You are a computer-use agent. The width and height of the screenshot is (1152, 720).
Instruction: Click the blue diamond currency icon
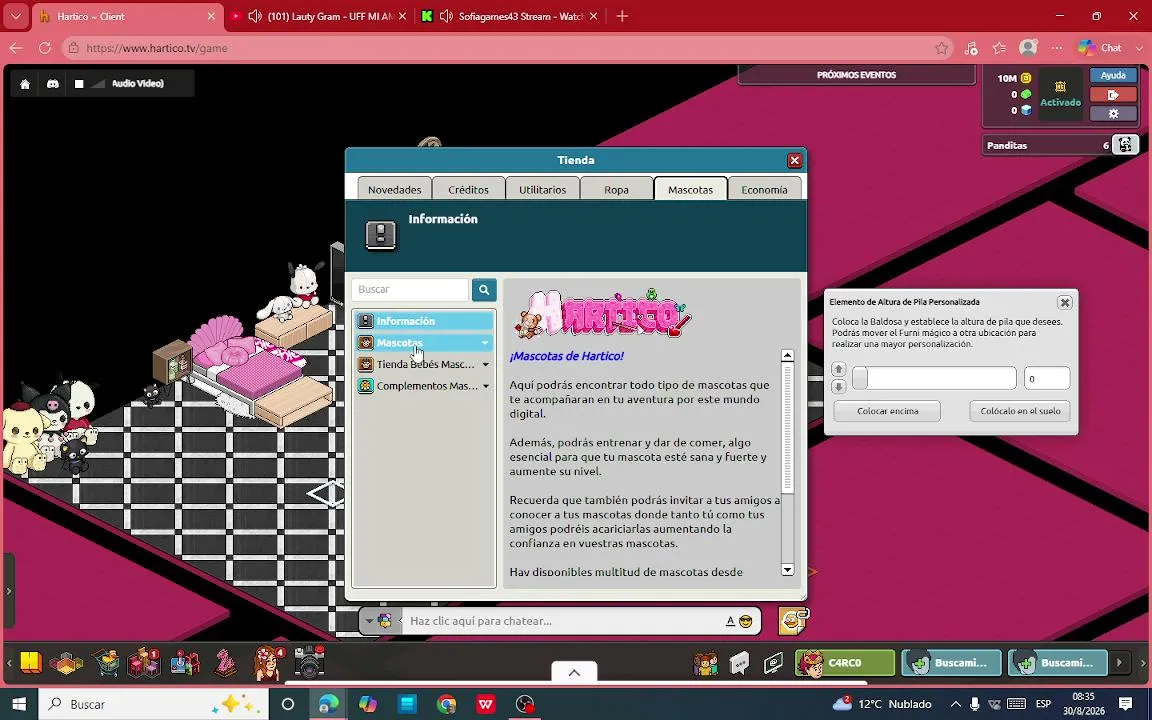coord(1026,110)
